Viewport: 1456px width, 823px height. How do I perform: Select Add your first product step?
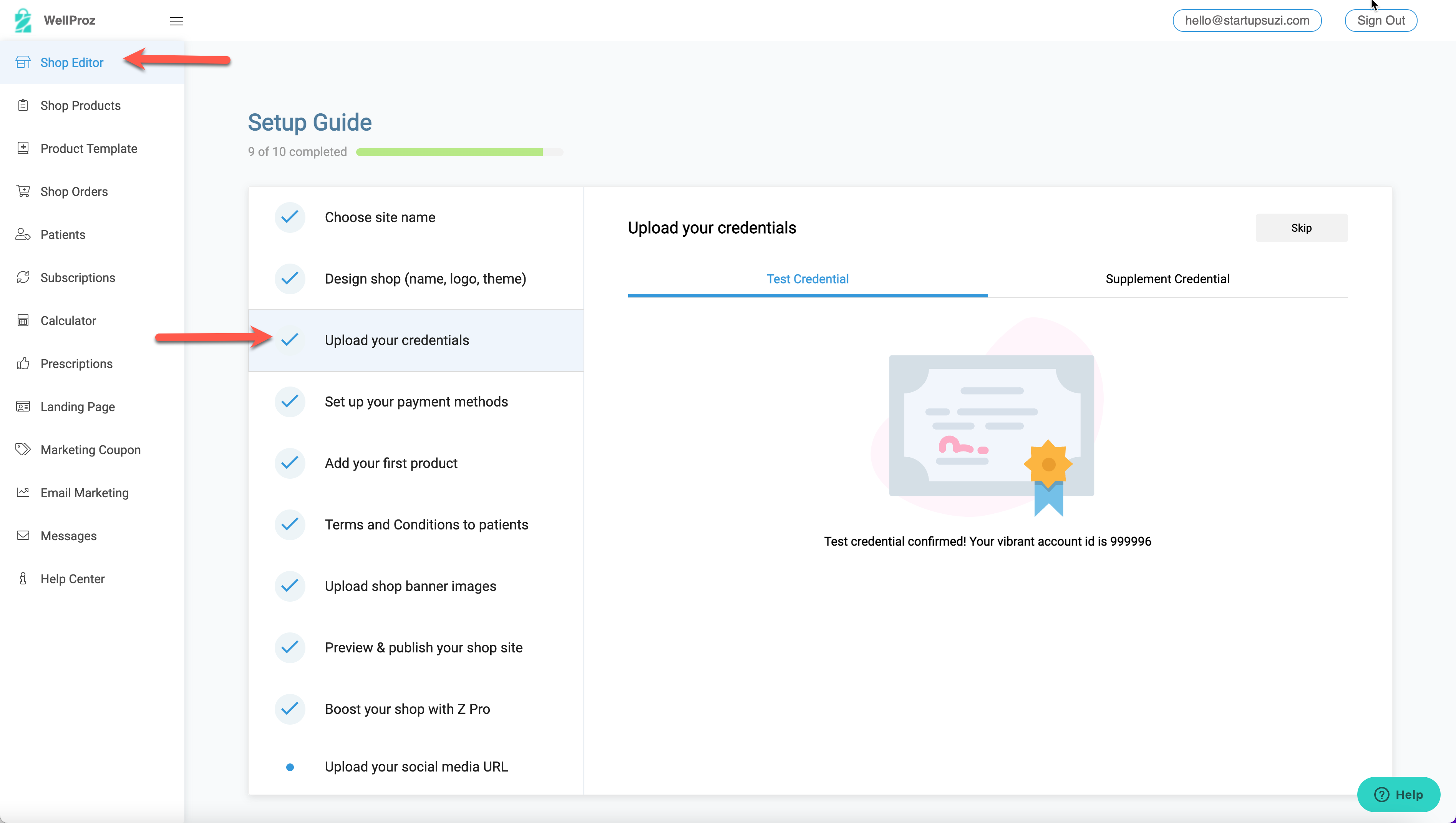(416, 463)
